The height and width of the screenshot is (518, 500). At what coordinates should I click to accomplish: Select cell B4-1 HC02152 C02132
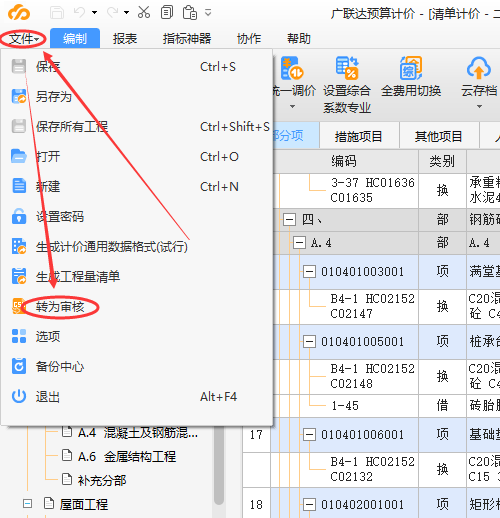pos(372,469)
